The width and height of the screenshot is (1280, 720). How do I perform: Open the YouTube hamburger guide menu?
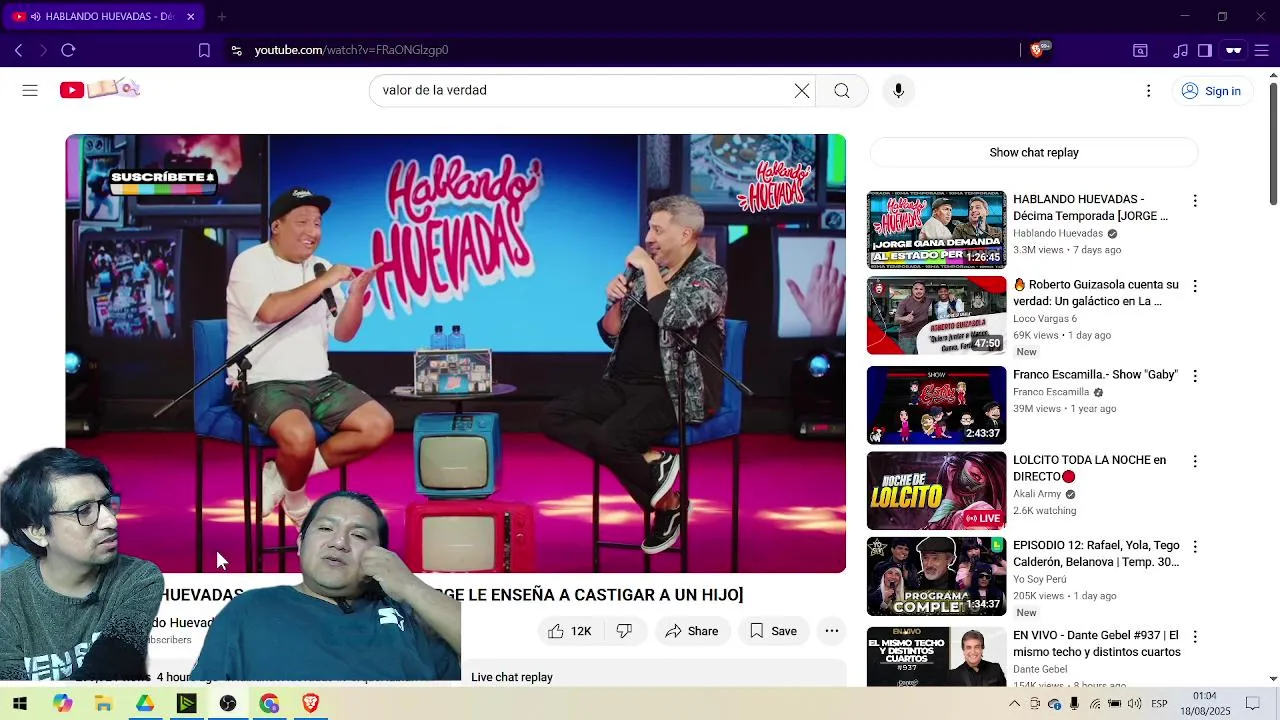[x=30, y=90]
